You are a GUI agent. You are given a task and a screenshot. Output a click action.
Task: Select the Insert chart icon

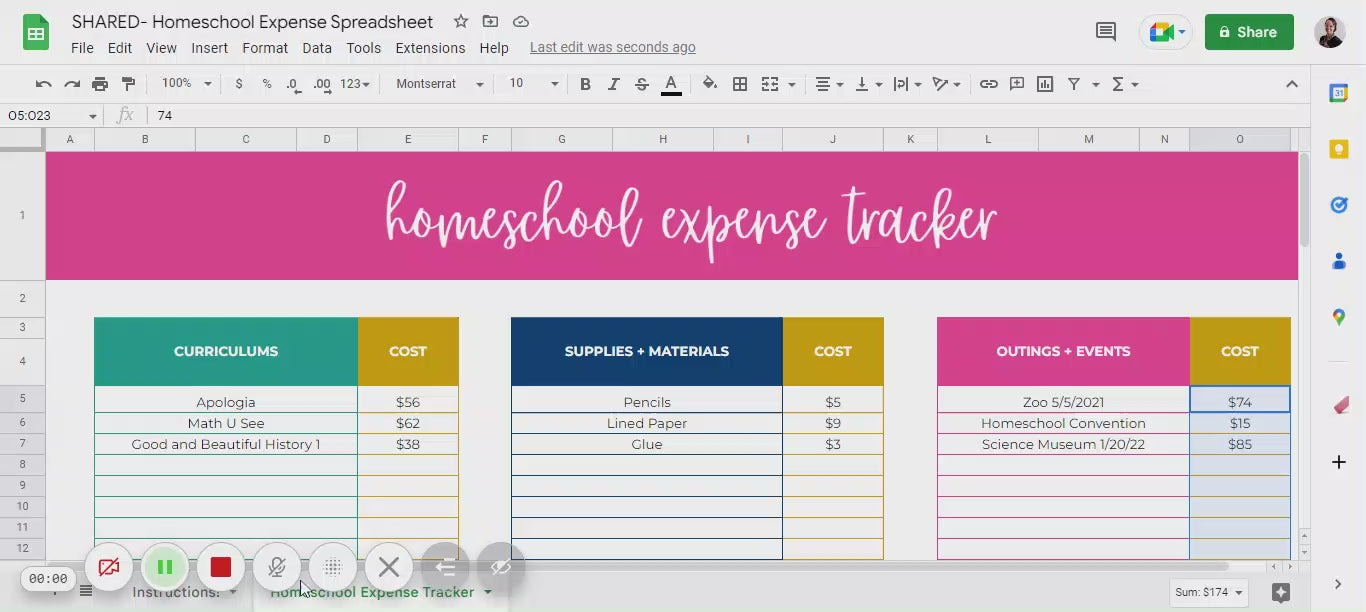[x=1045, y=84]
